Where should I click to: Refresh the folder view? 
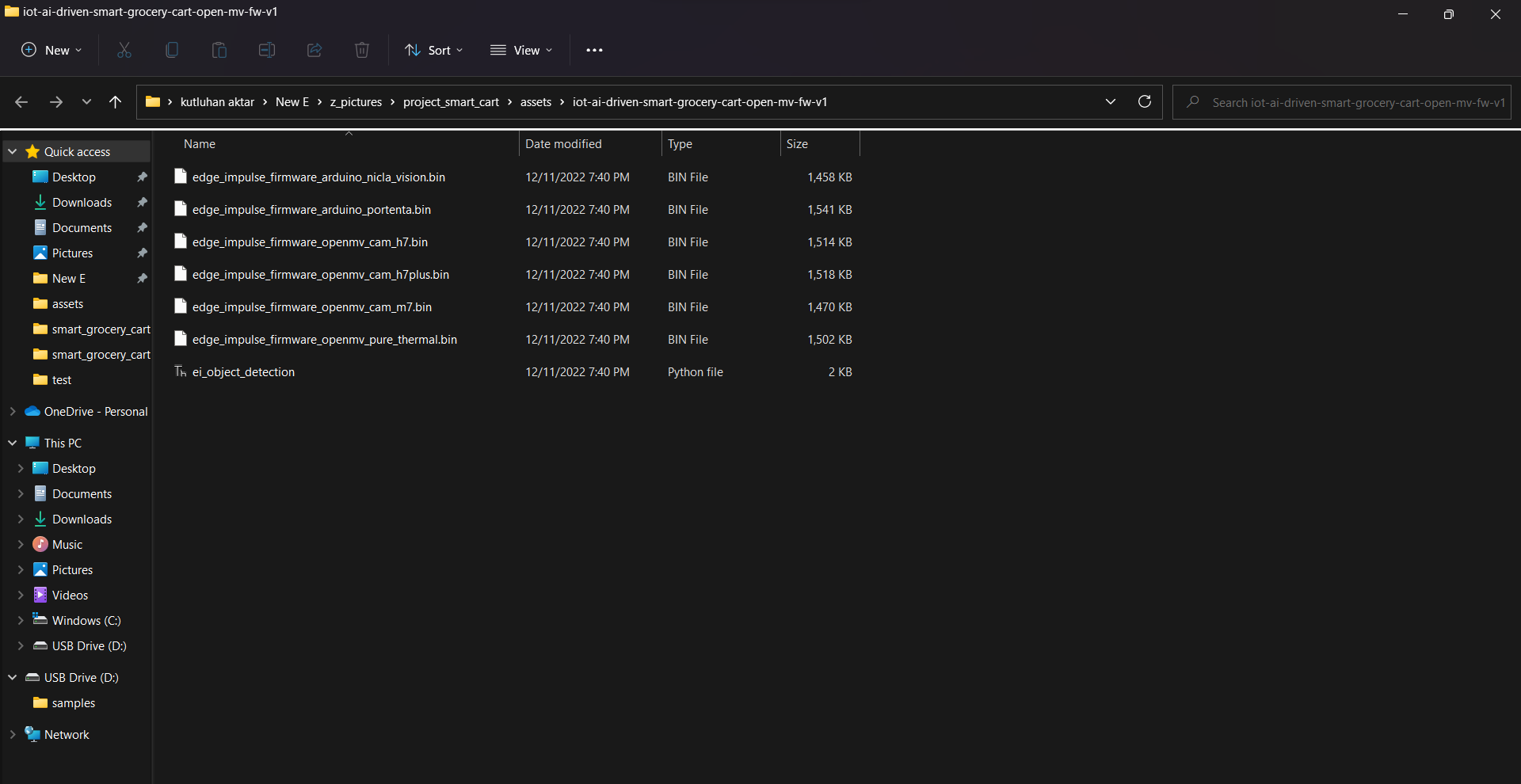click(x=1144, y=101)
